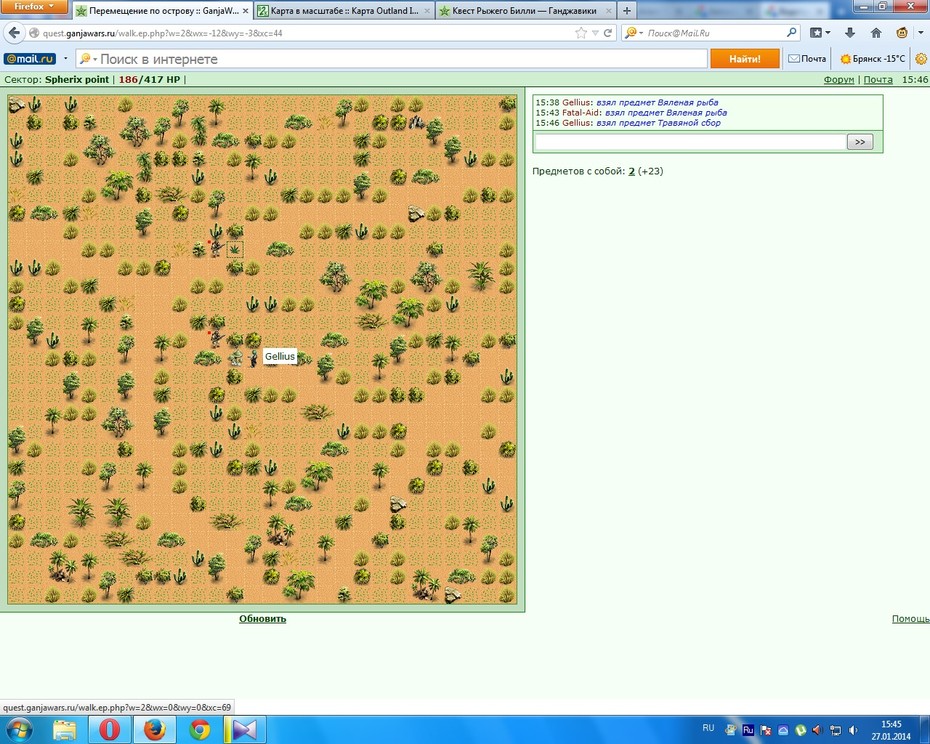The image size is (930, 744).
Task: Click Gellius name in the 15:38 log line
Action: pos(577,103)
